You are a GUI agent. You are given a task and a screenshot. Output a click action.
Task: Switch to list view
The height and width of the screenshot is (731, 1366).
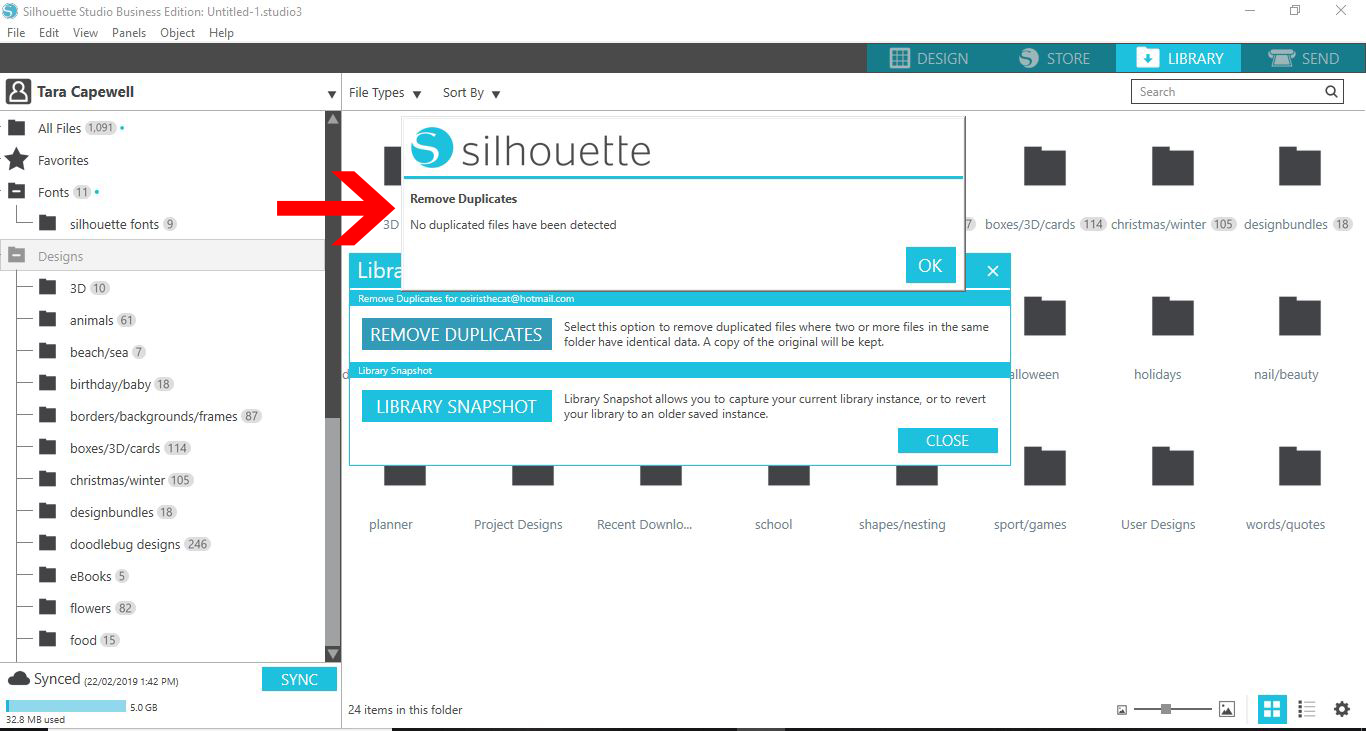[1306, 709]
